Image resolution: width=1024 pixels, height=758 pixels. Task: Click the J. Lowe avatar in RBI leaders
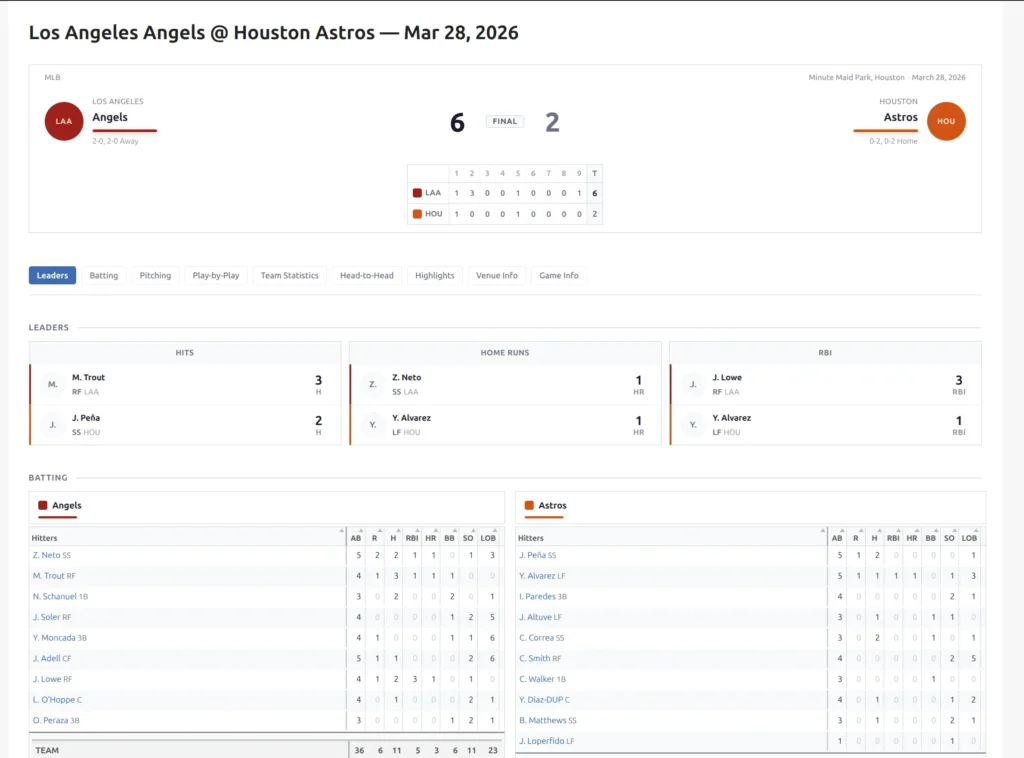point(693,385)
